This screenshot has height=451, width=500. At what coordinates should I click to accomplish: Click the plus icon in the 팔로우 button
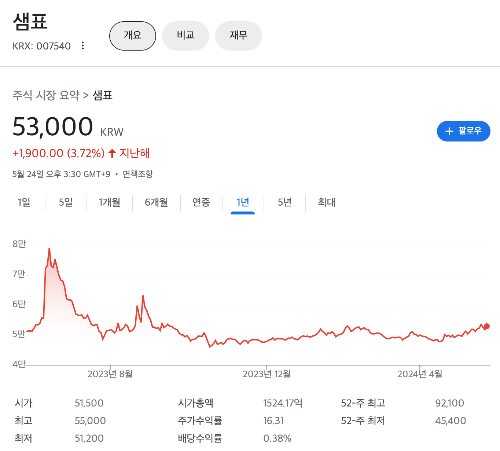449,131
